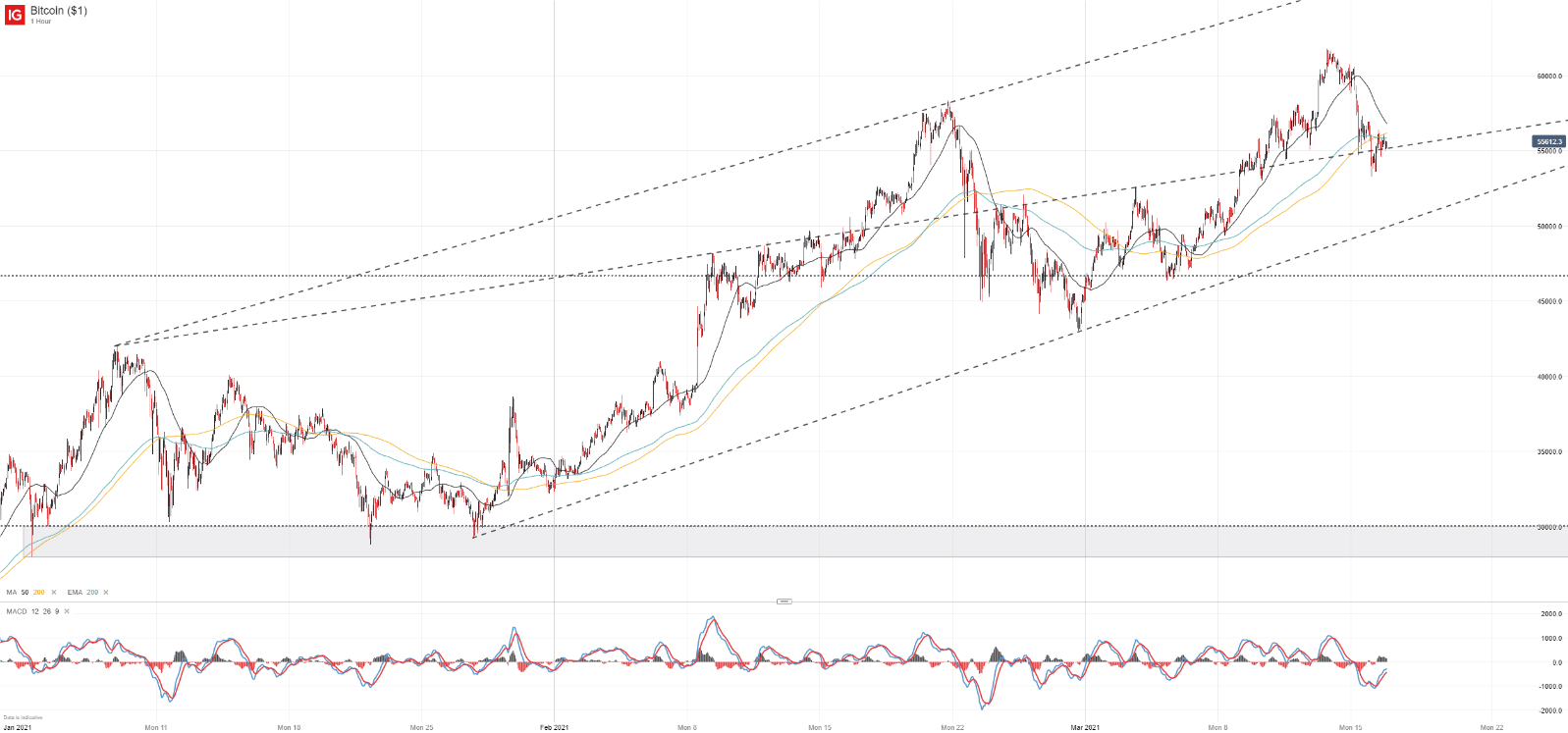Click the MACD 2000.0 axis label

1551,614
